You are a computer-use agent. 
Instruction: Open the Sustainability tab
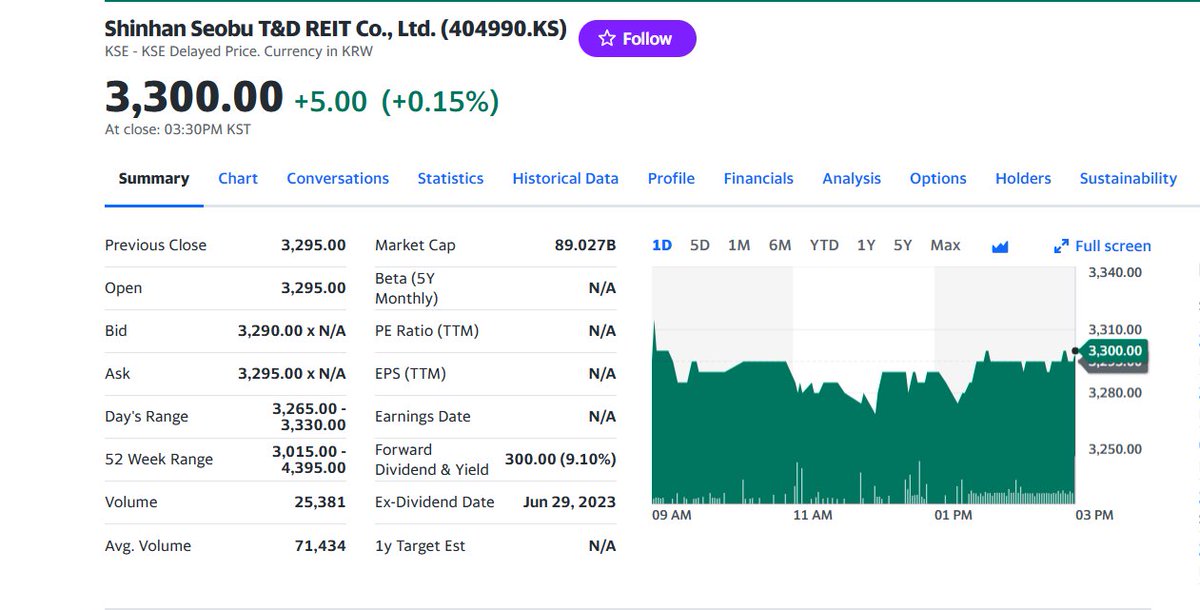[x=1128, y=178]
